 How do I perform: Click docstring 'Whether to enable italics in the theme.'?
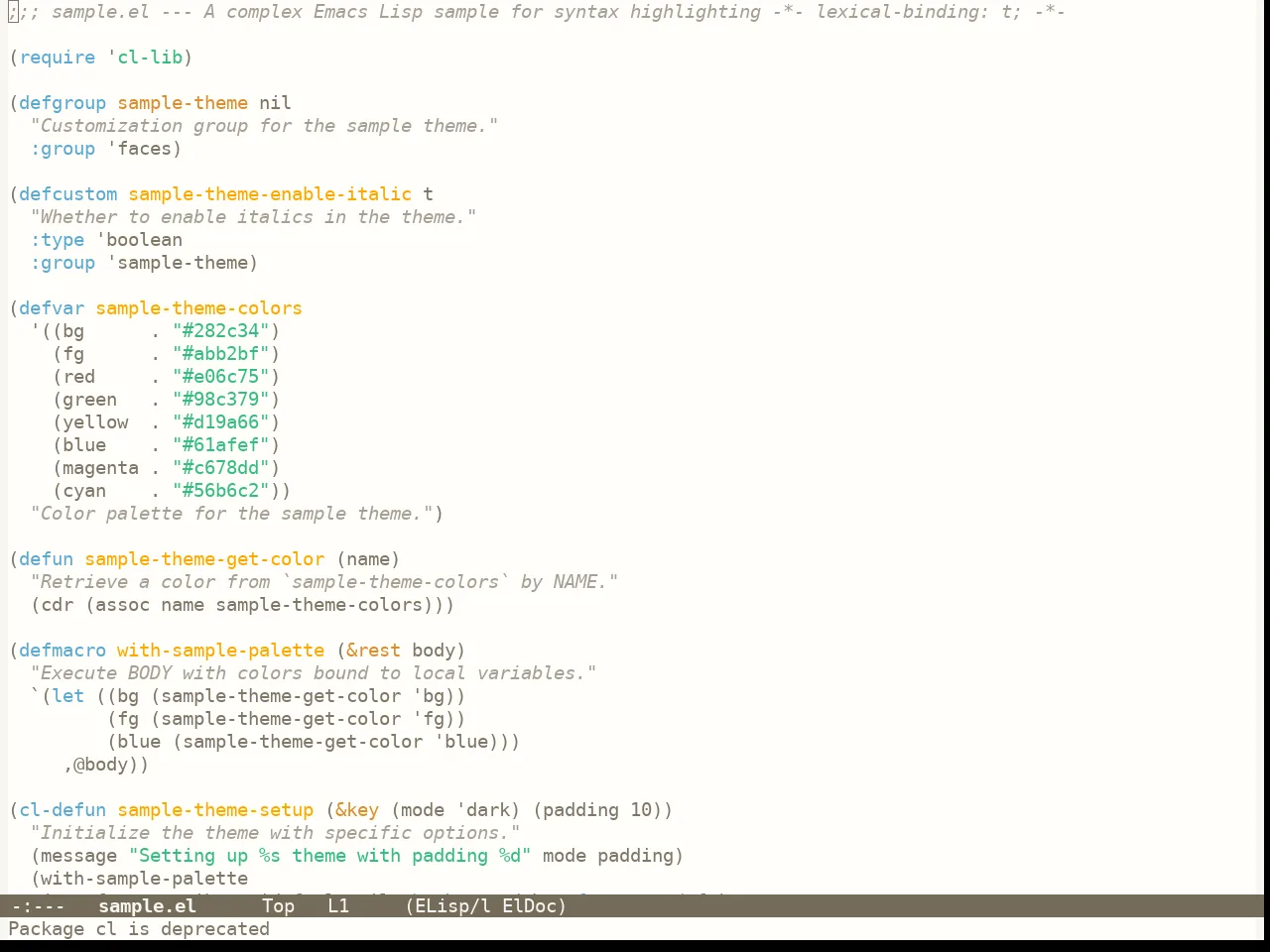253,217
